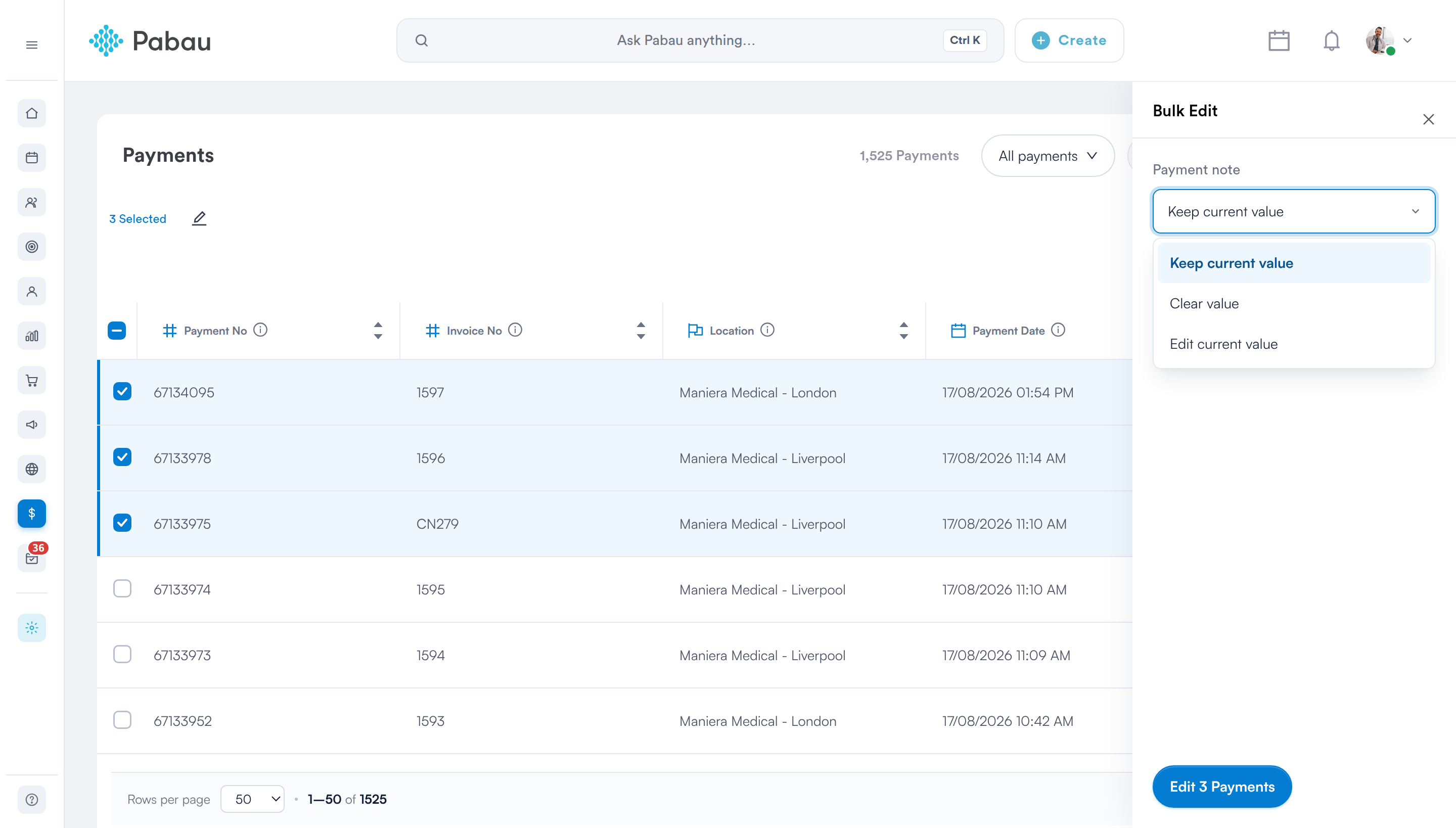Open the help question mark icon

32,800
